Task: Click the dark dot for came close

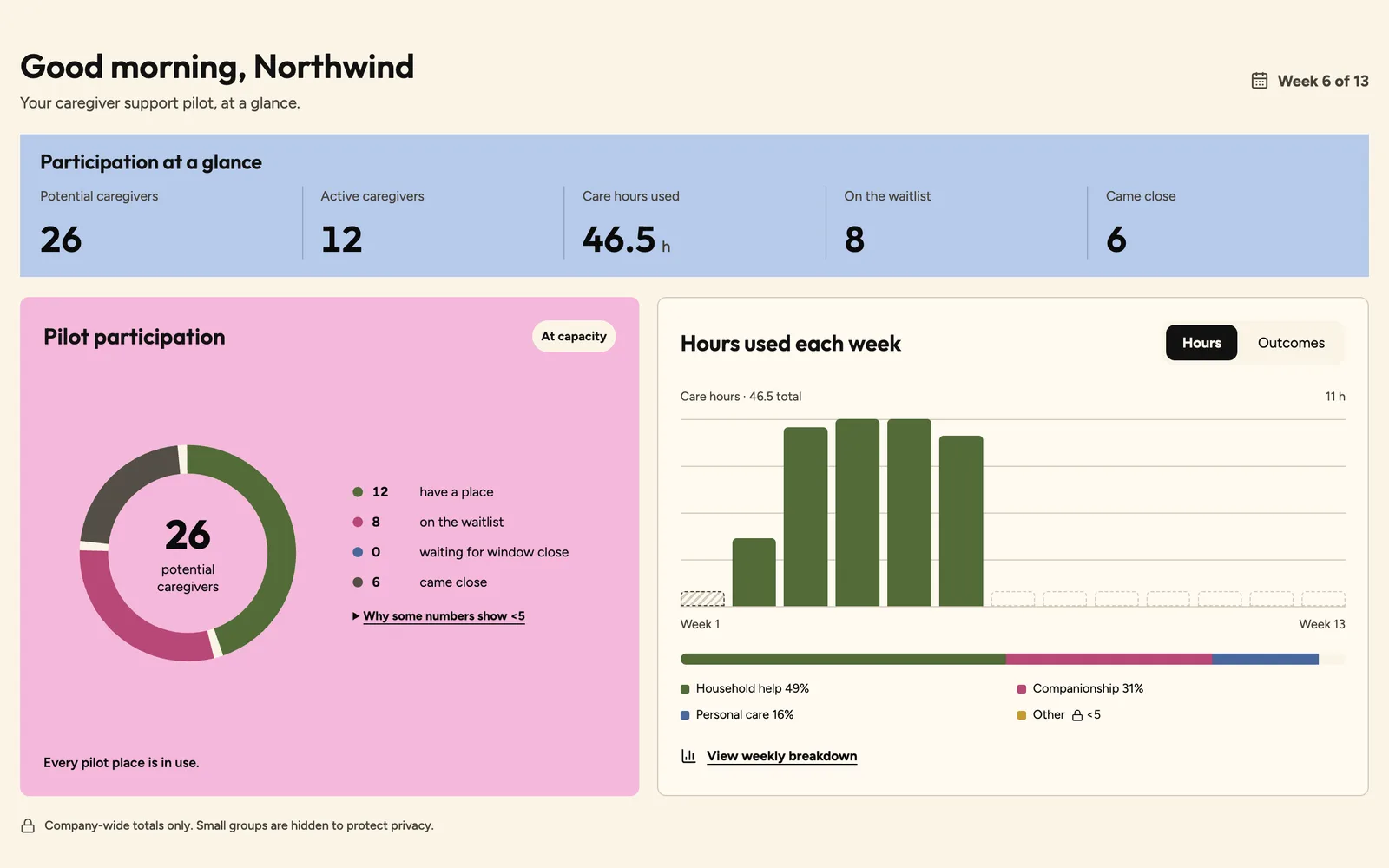Action: (358, 582)
